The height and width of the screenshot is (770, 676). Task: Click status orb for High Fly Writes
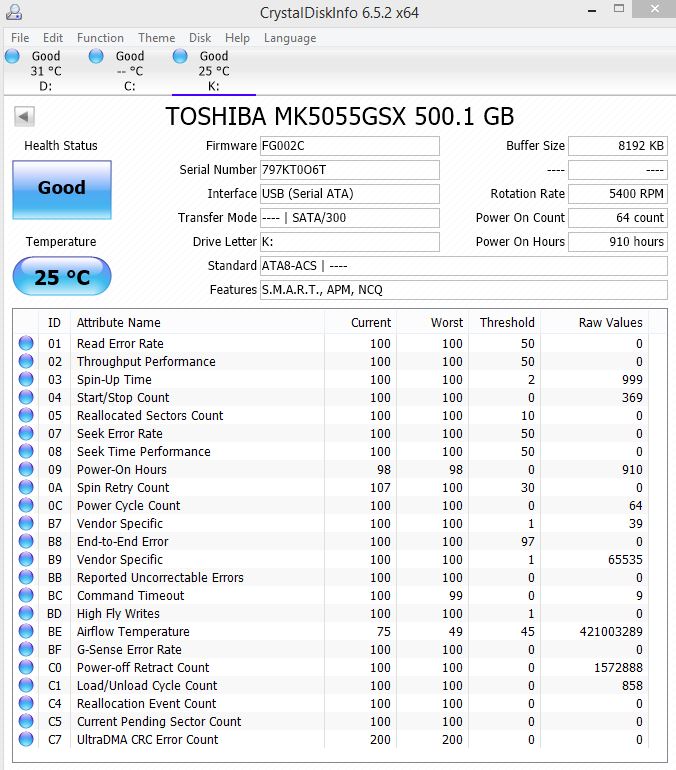tap(26, 613)
